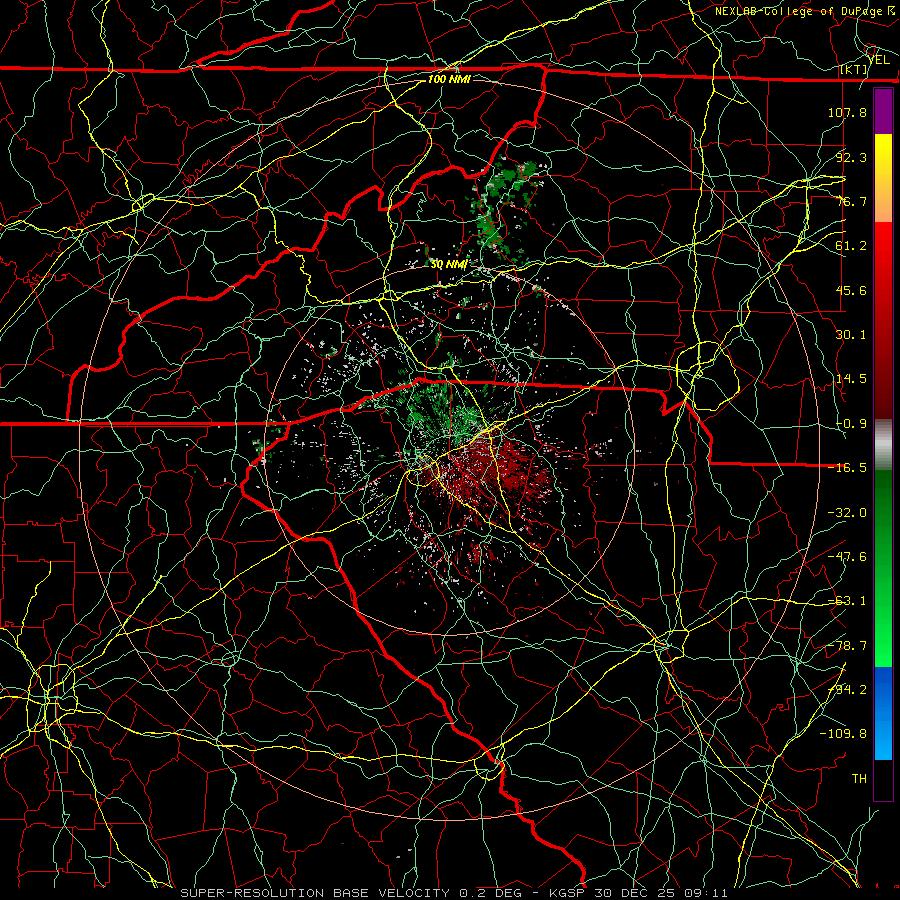The height and width of the screenshot is (900, 900).
Task: Click the TH legend label
Action: click(x=859, y=779)
